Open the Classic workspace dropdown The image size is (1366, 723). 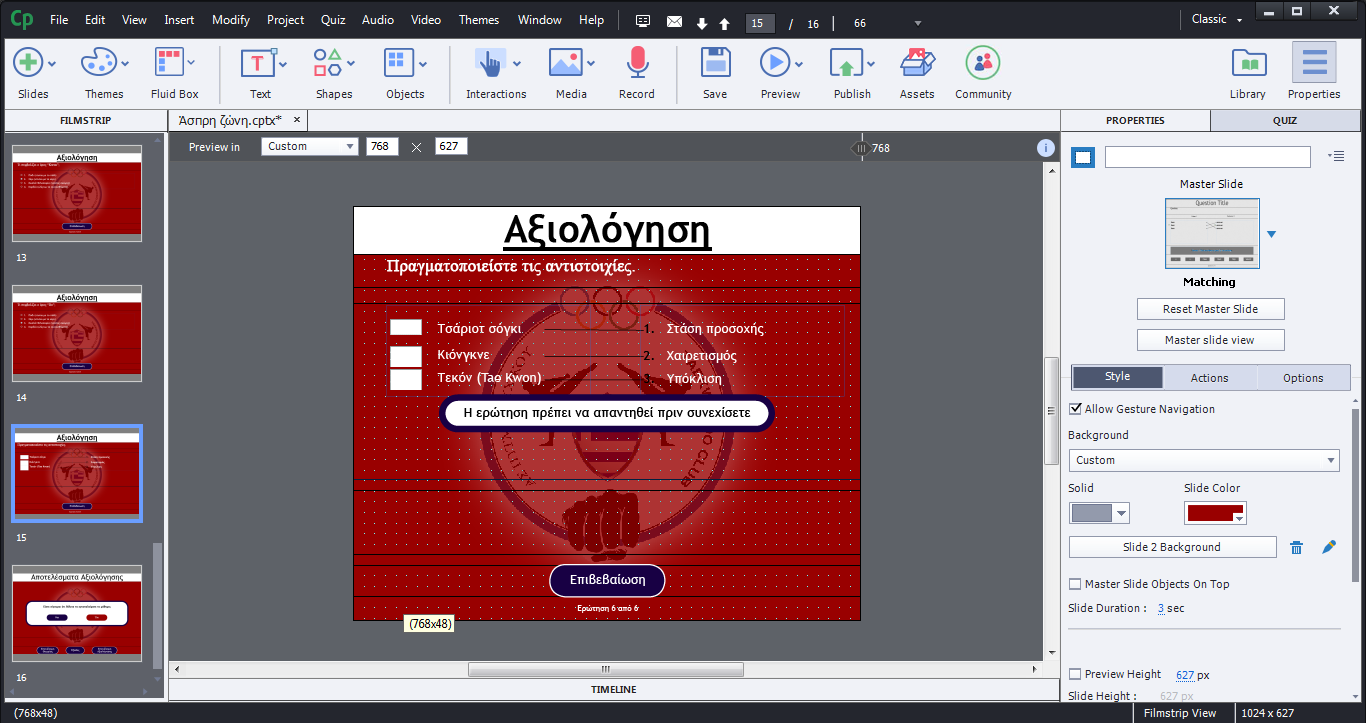[x=1217, y=19]
